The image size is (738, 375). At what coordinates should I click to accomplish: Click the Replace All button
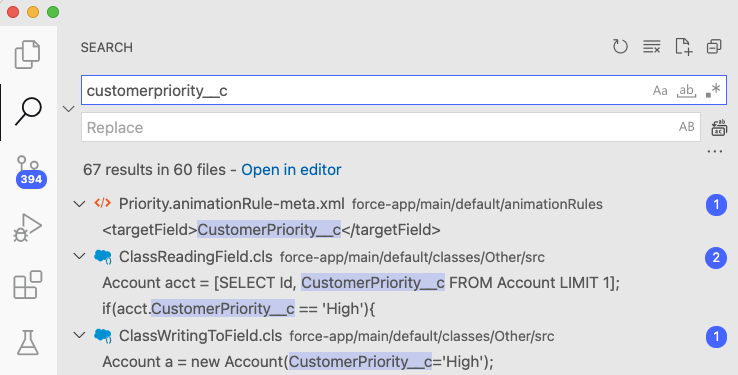[719, 128]
